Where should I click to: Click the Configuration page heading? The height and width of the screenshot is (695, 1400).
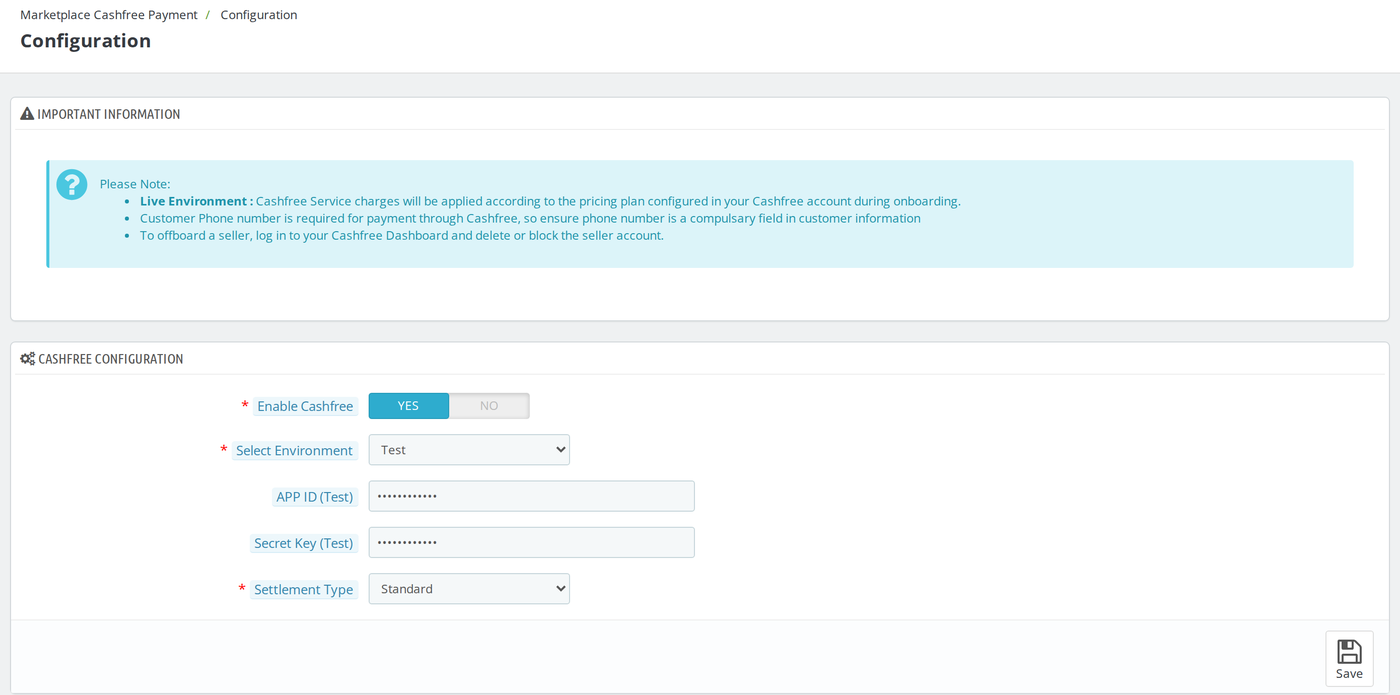[86, 41]
